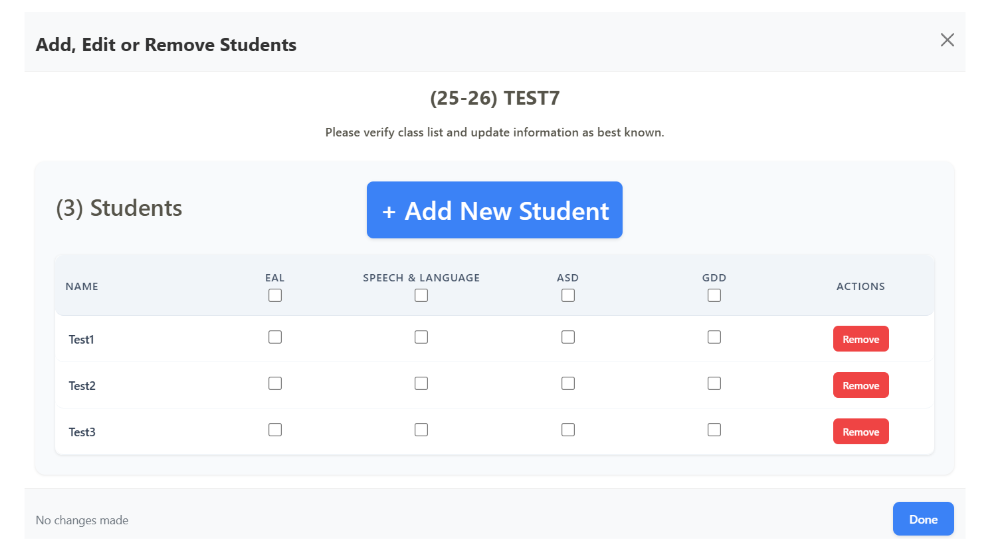Mark Test3 as ASD
The image size is (986, 547).
pos(568,429)
